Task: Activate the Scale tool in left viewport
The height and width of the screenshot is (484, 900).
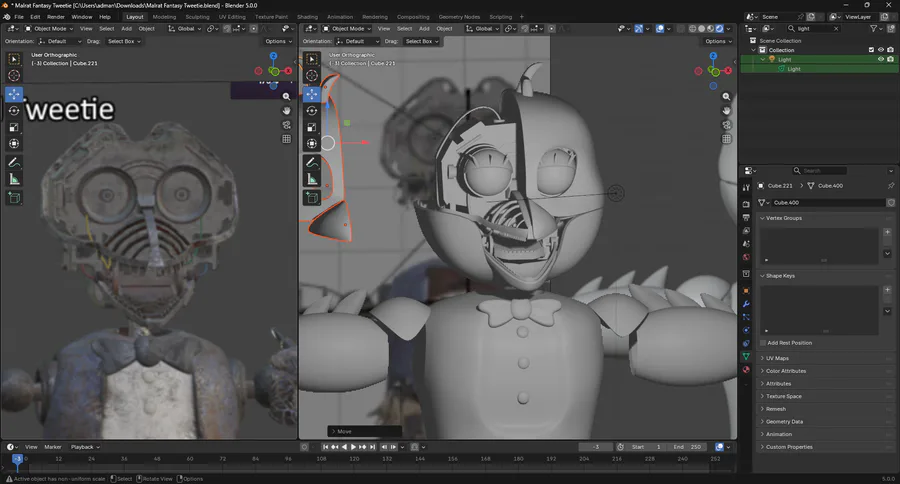Action: click(14, 127)
